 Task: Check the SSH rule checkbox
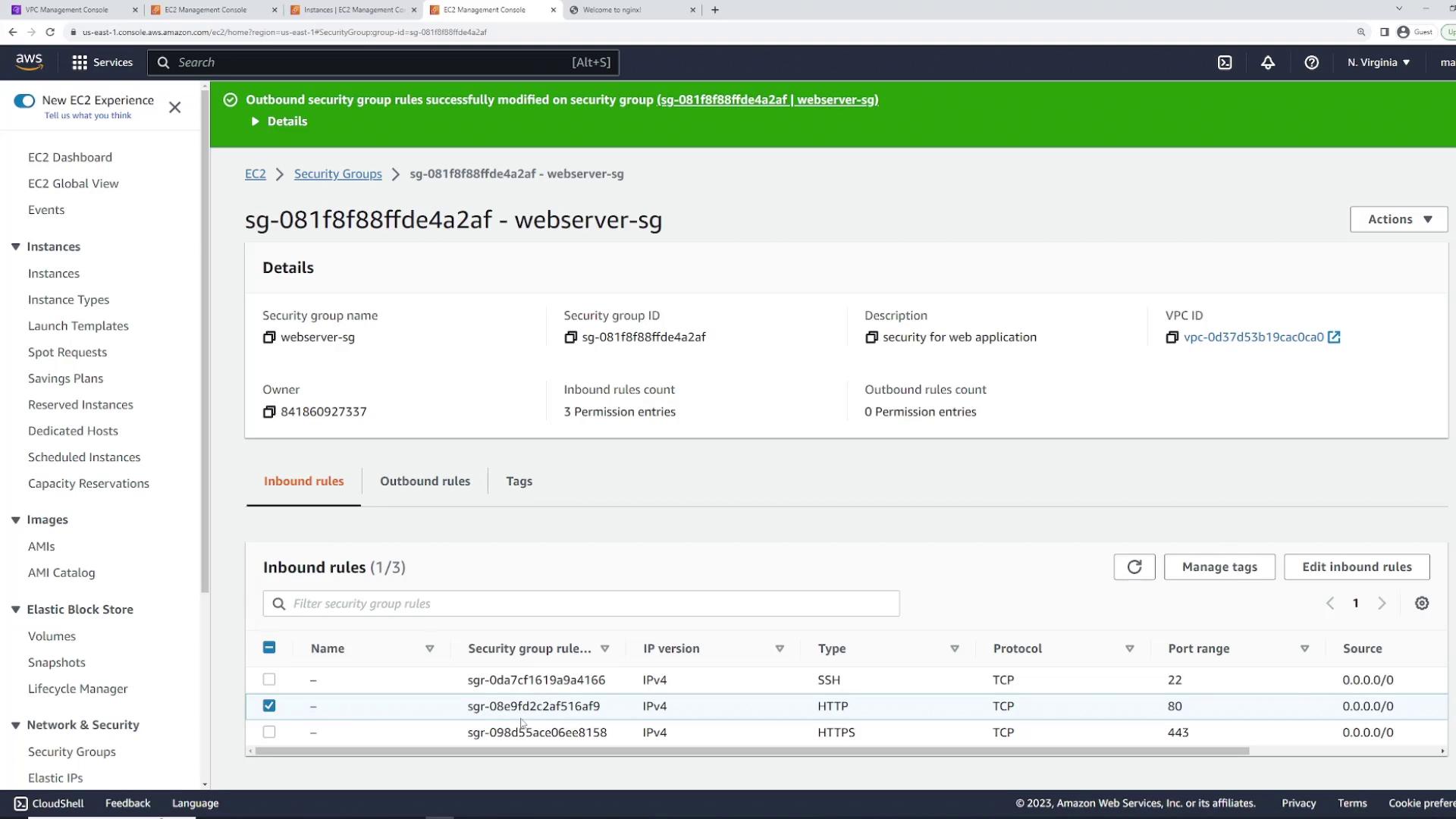click(x=269, y=679)
